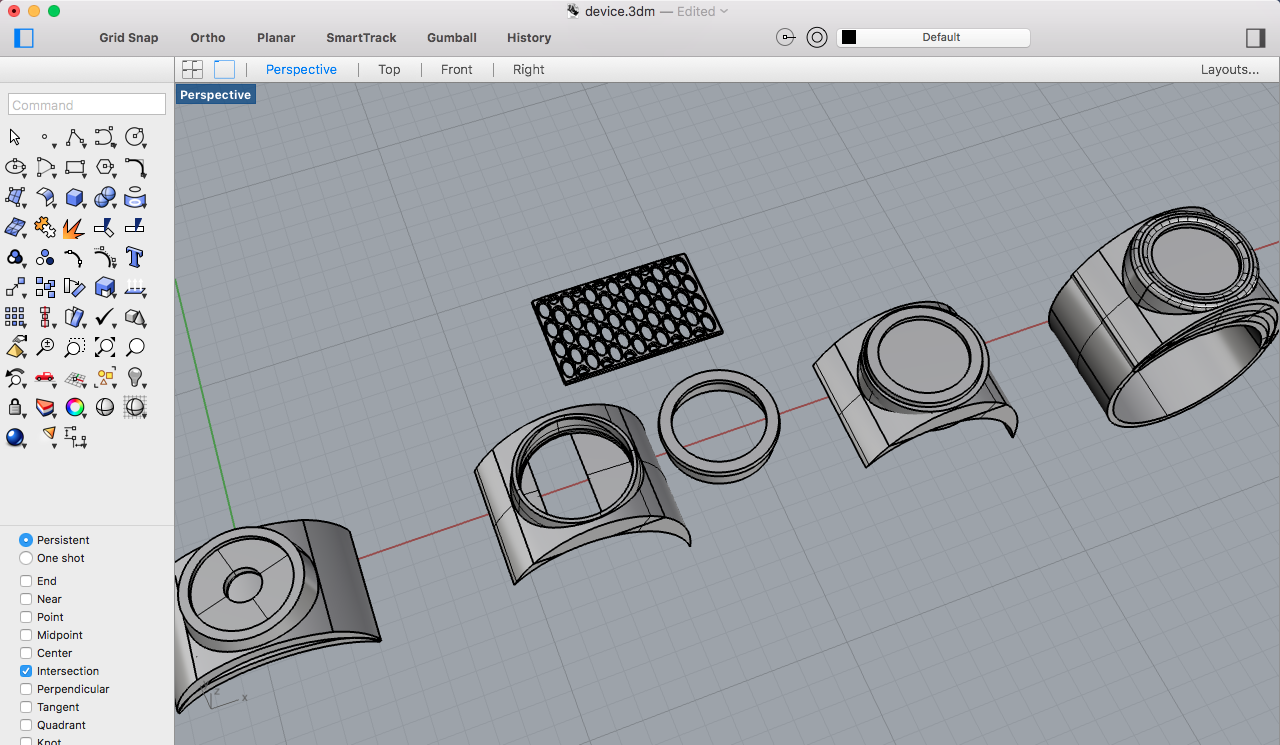
Task: Select the Circle tool
Action: (x=135, y=137)
